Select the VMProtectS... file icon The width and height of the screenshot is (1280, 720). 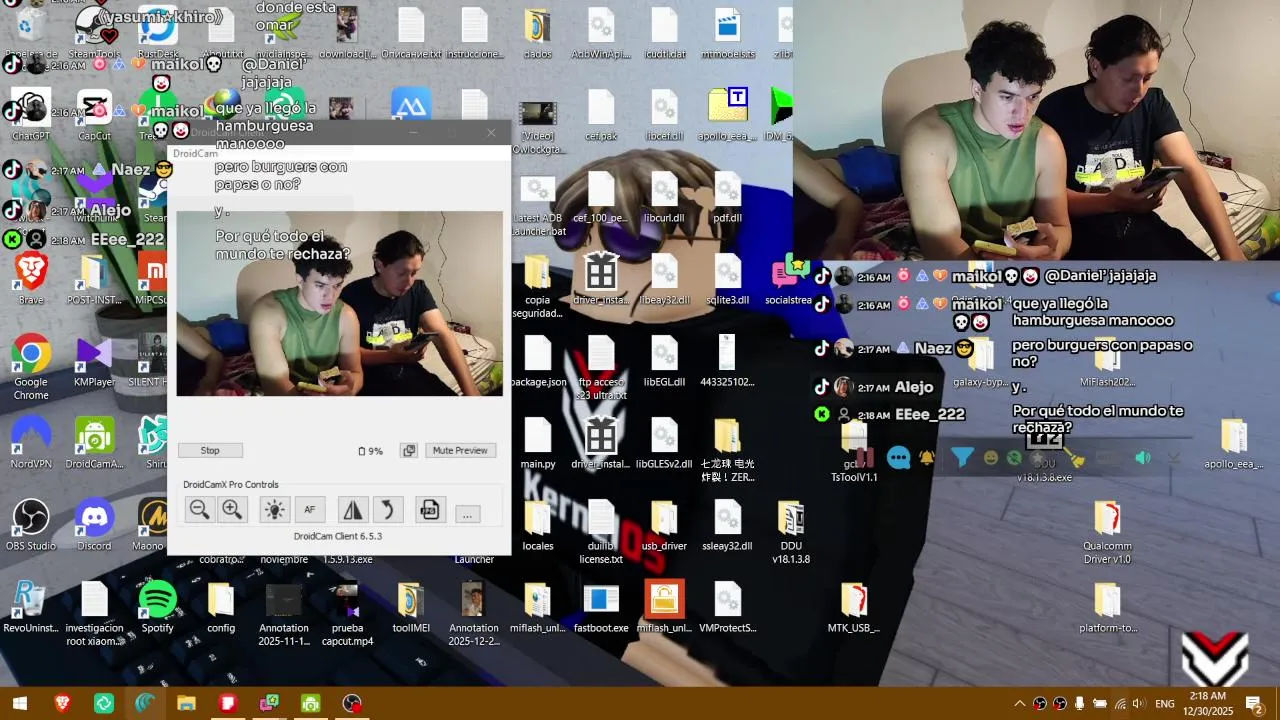pyautogui.click(x=727, y=607)
